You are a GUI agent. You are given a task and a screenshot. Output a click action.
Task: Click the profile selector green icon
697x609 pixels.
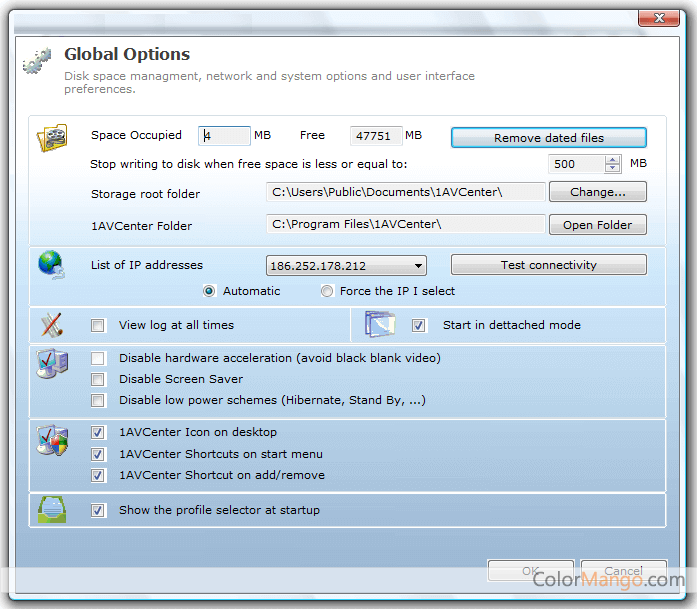(52, 510)
